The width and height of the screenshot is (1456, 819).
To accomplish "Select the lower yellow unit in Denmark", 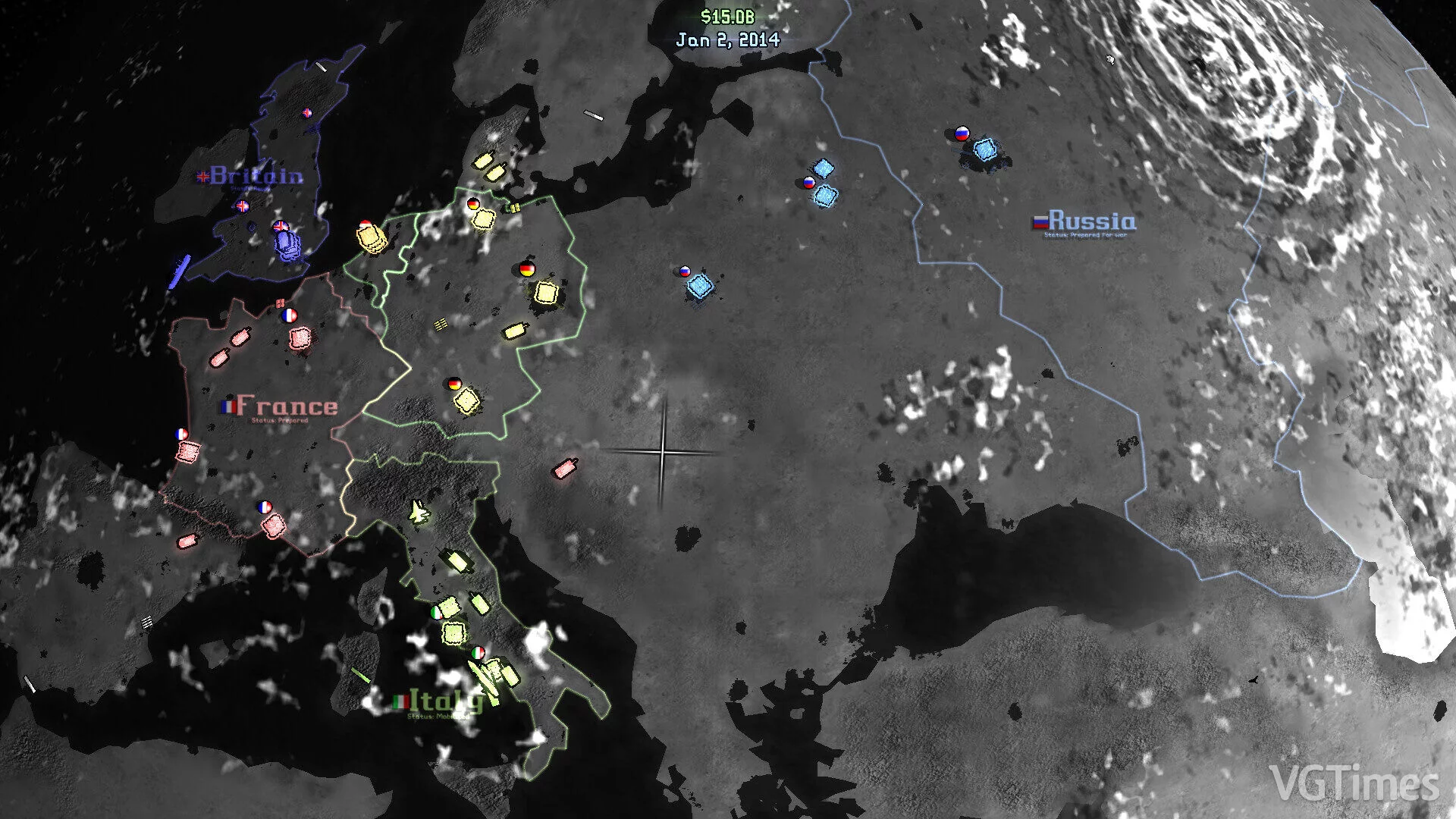I will tap(495, 174).
